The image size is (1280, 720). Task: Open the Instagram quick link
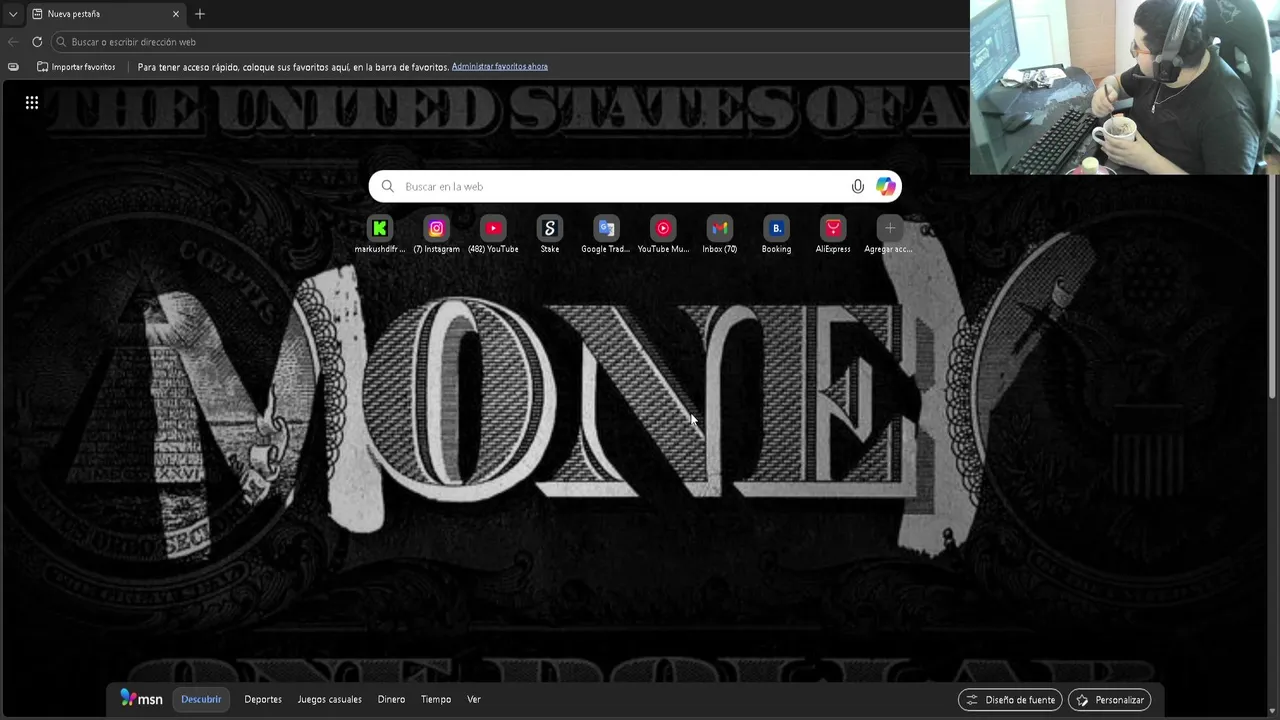coord(436,236)
